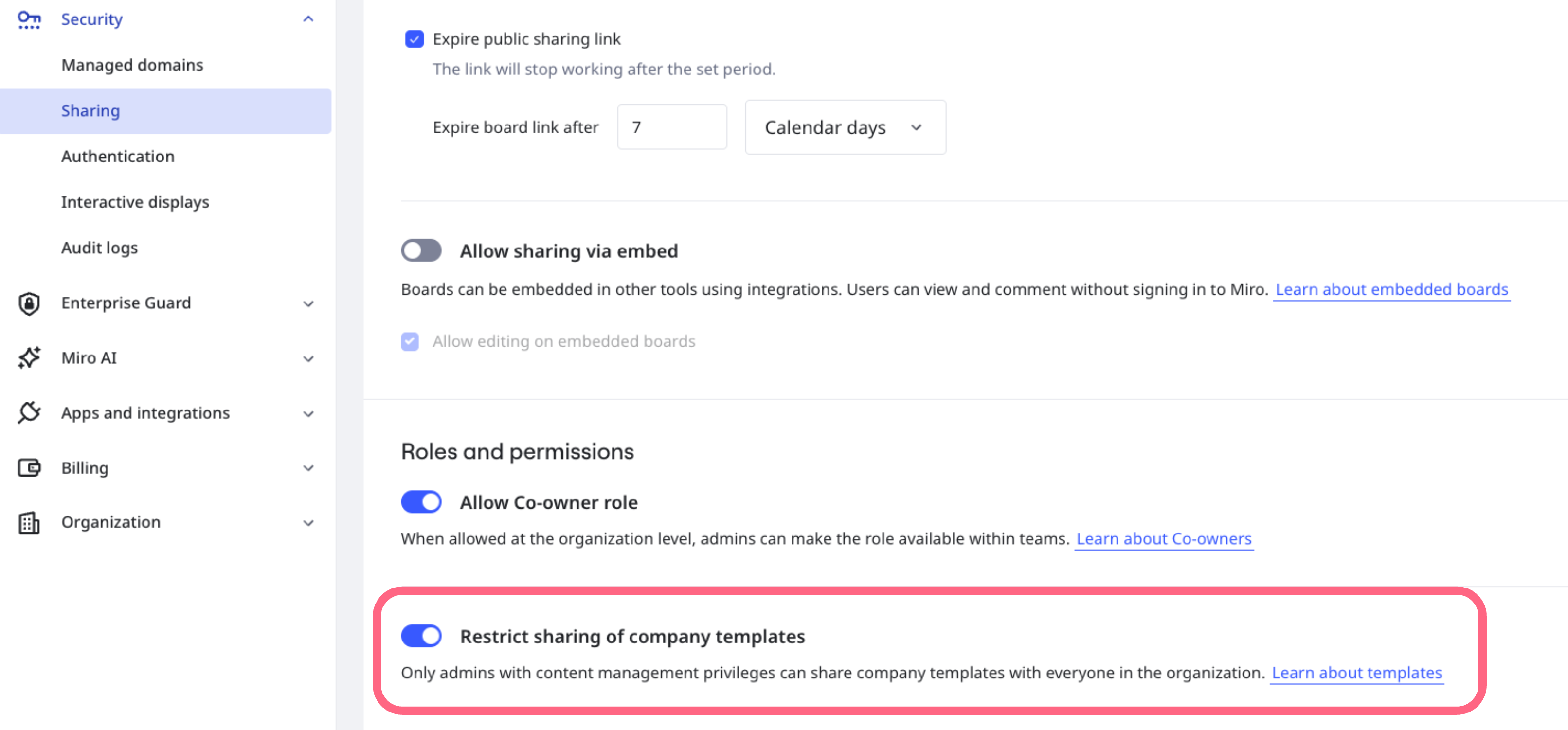Go to Authentication settings
Viewport: 1568px width, 730px height.
pyautogui.click(x=117, y=156)
